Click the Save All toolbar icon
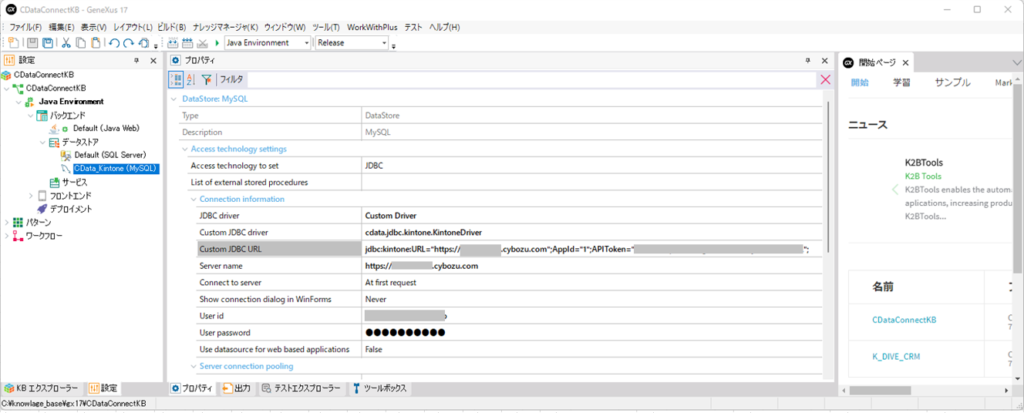Viewport: 1024px width, 413px height. coord(48,42)
